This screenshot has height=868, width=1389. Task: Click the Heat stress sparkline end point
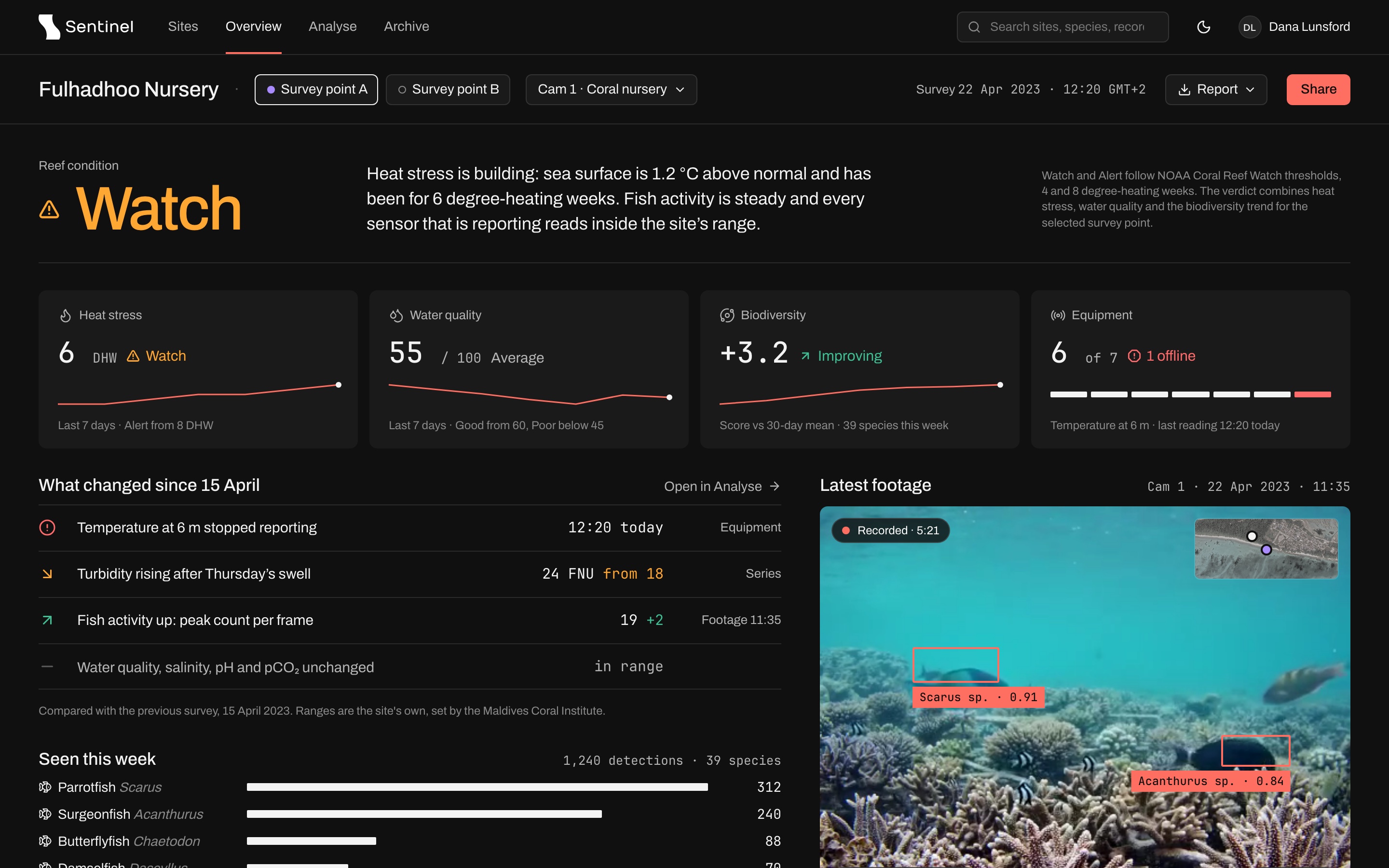(x=339, y=385)
